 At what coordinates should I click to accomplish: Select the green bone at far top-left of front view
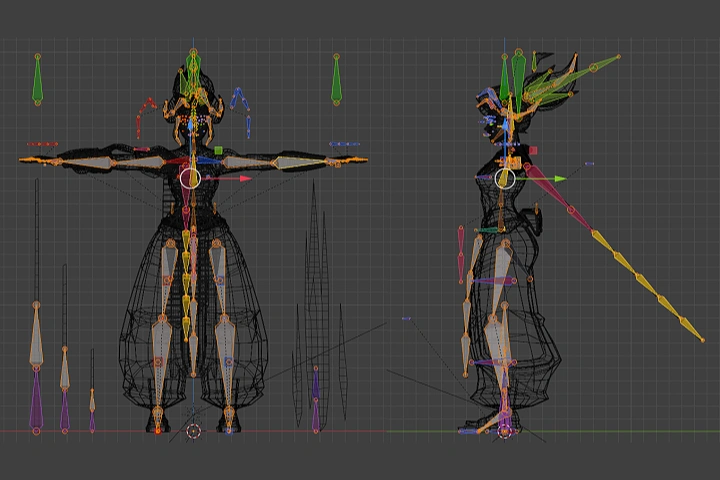coord(38,80)
